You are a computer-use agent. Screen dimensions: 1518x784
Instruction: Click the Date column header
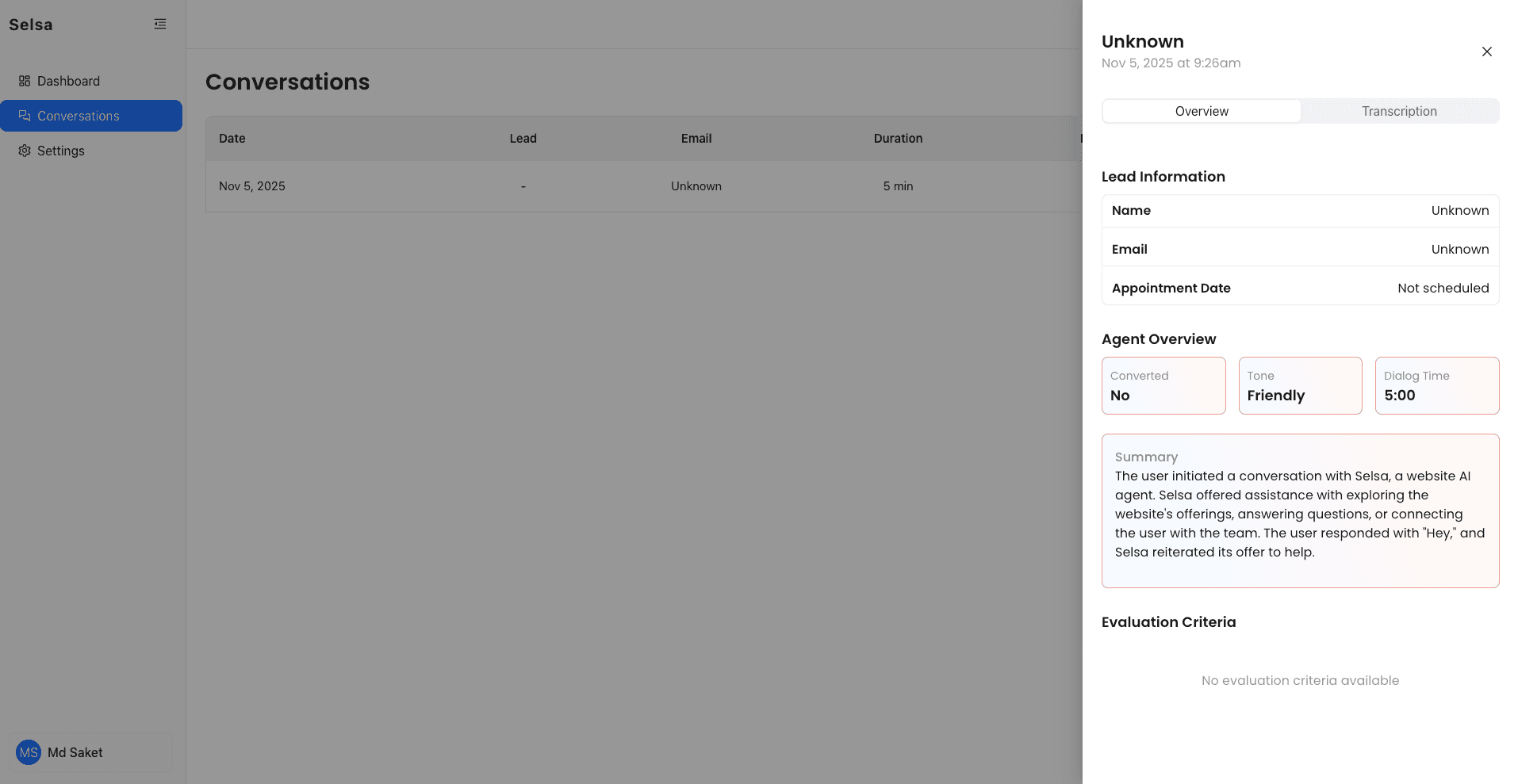click(x=232, y=138)
